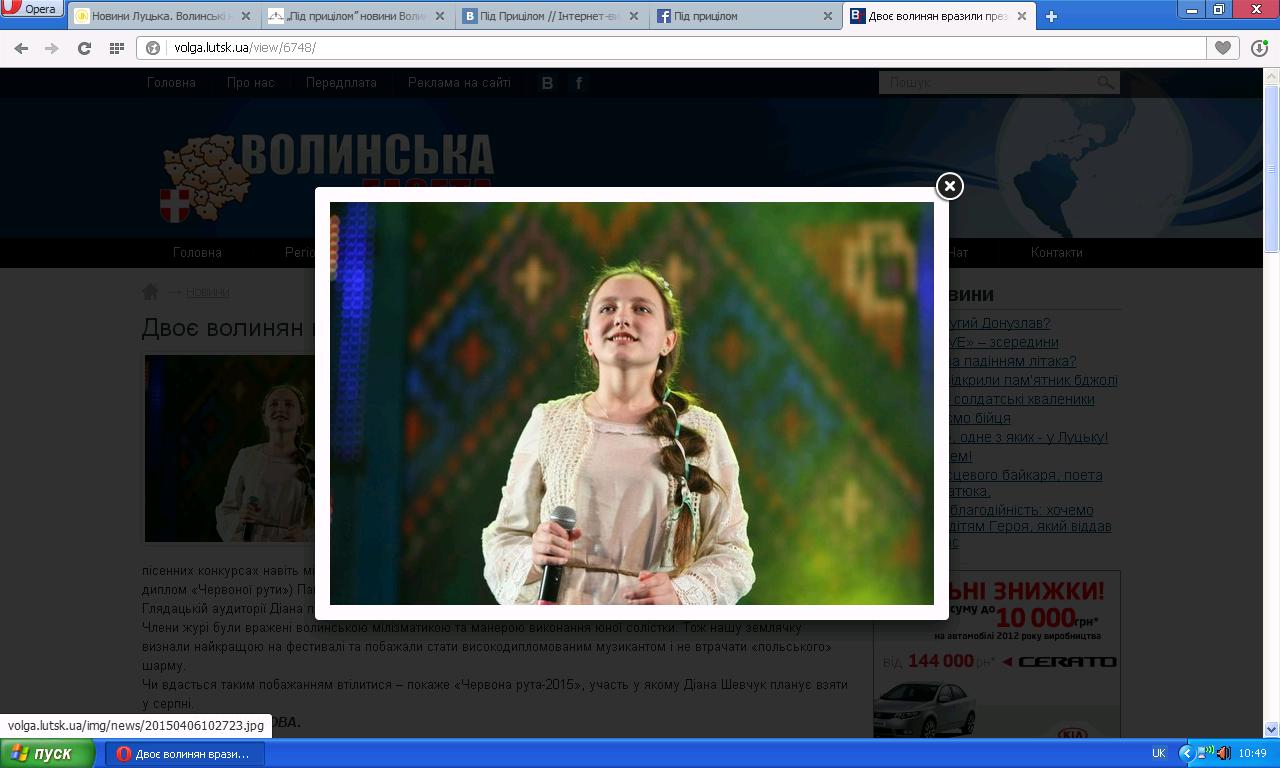Open the Speed Dial grid icon
This screenshot has width=1280, height=768.
[116, 48]
